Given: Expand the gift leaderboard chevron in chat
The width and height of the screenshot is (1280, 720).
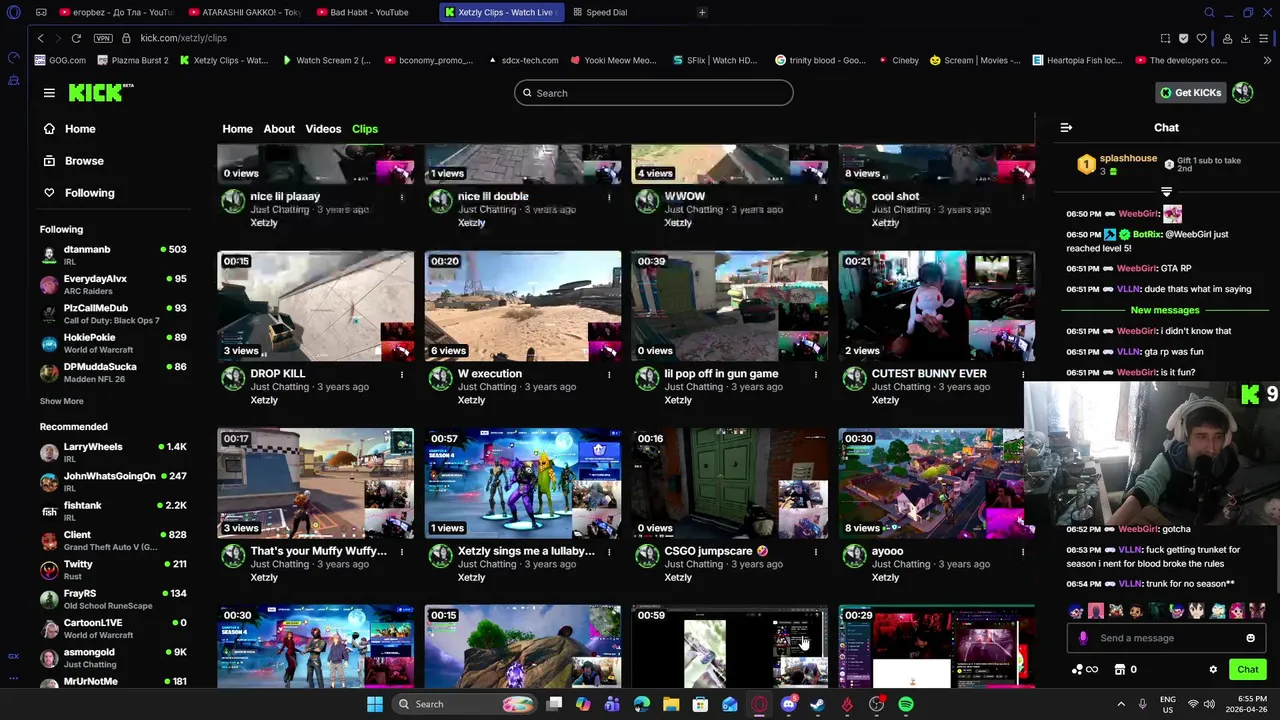Looking at the screenshot, I should [1166, 191].
